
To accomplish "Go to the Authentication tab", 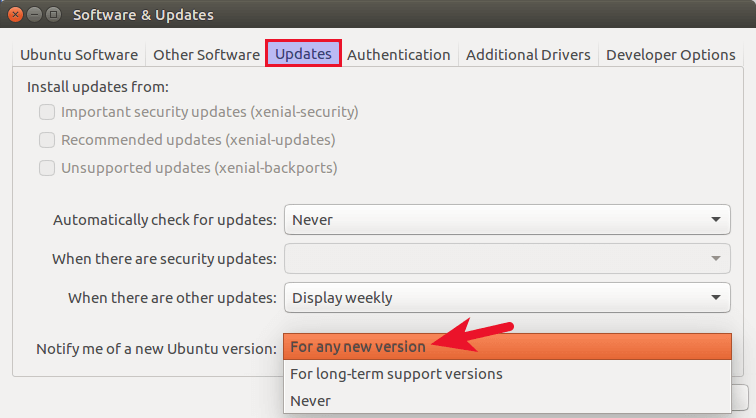I will [x=398, y=55].
